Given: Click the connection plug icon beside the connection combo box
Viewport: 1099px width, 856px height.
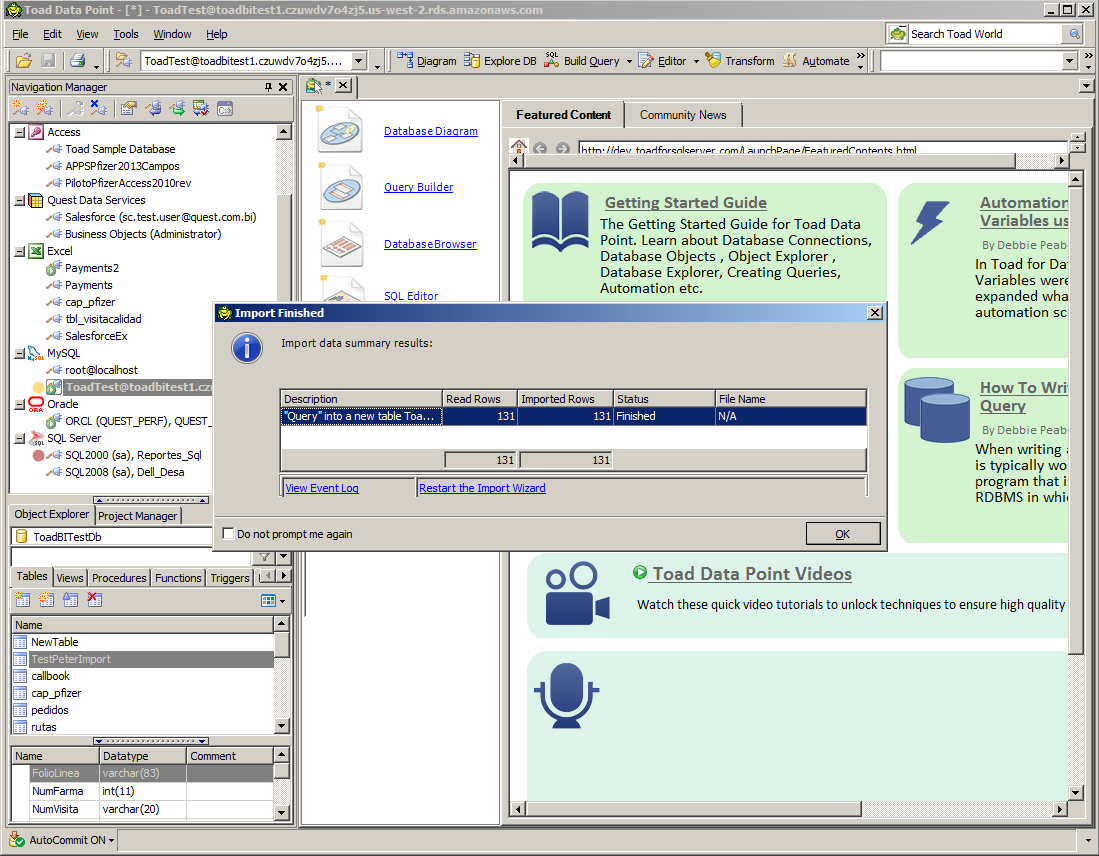Looking at the screenshot, I should 124,61.
